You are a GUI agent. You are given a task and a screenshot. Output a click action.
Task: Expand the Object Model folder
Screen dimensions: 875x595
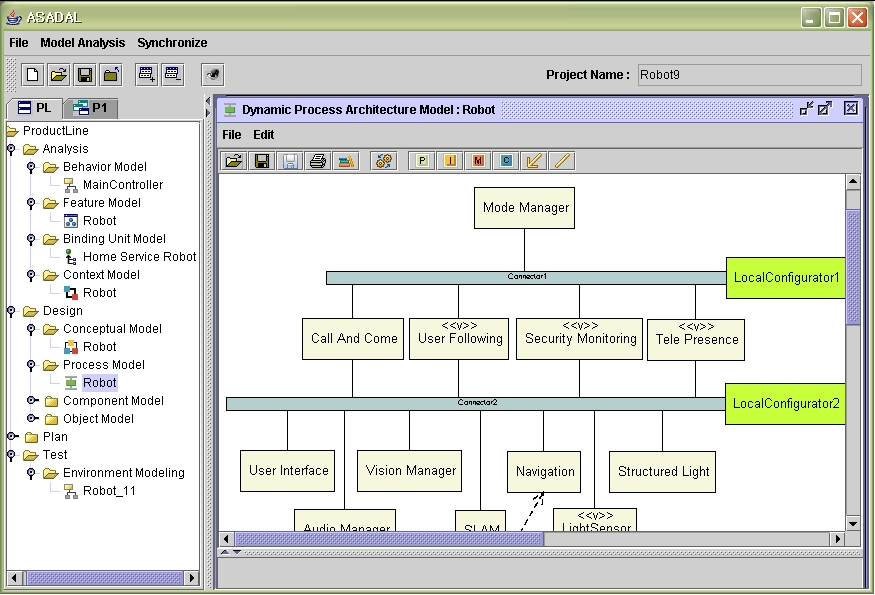[x=32, y=419]
